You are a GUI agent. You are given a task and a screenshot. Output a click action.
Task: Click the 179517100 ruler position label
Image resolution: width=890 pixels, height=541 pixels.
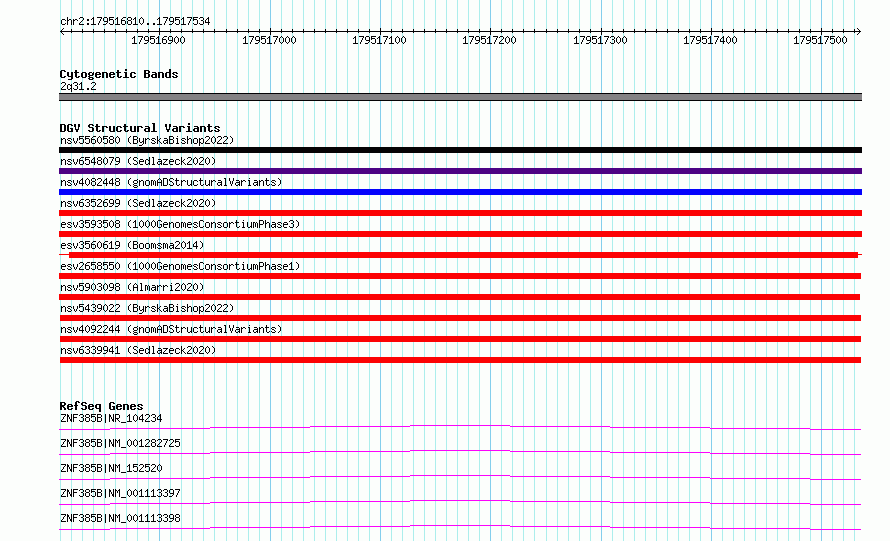(379, 40)
